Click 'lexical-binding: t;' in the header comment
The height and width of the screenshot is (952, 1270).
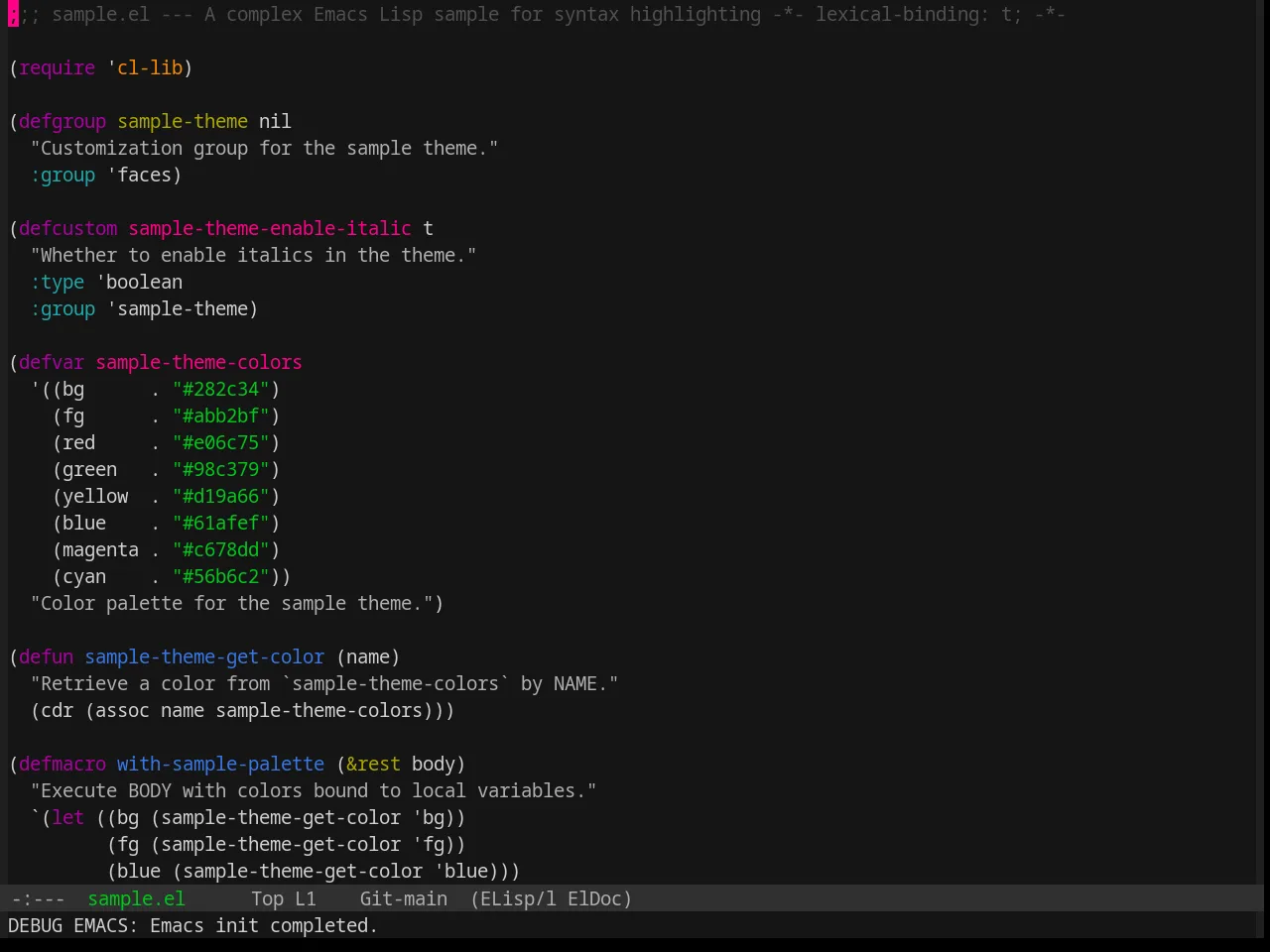point(919,14)
